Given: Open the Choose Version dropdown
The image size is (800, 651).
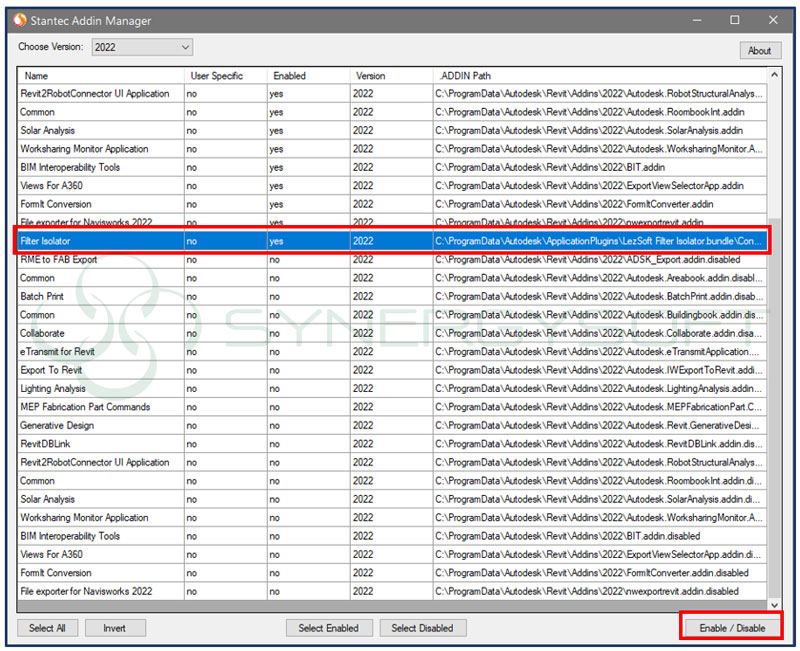Looking at the screenshot, I should click(142, 47).
